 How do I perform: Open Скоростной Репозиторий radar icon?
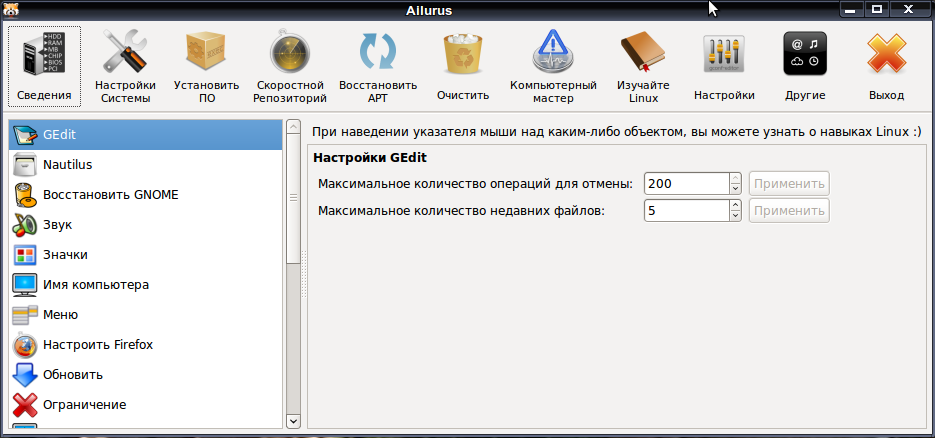click(x=290, y=53)
